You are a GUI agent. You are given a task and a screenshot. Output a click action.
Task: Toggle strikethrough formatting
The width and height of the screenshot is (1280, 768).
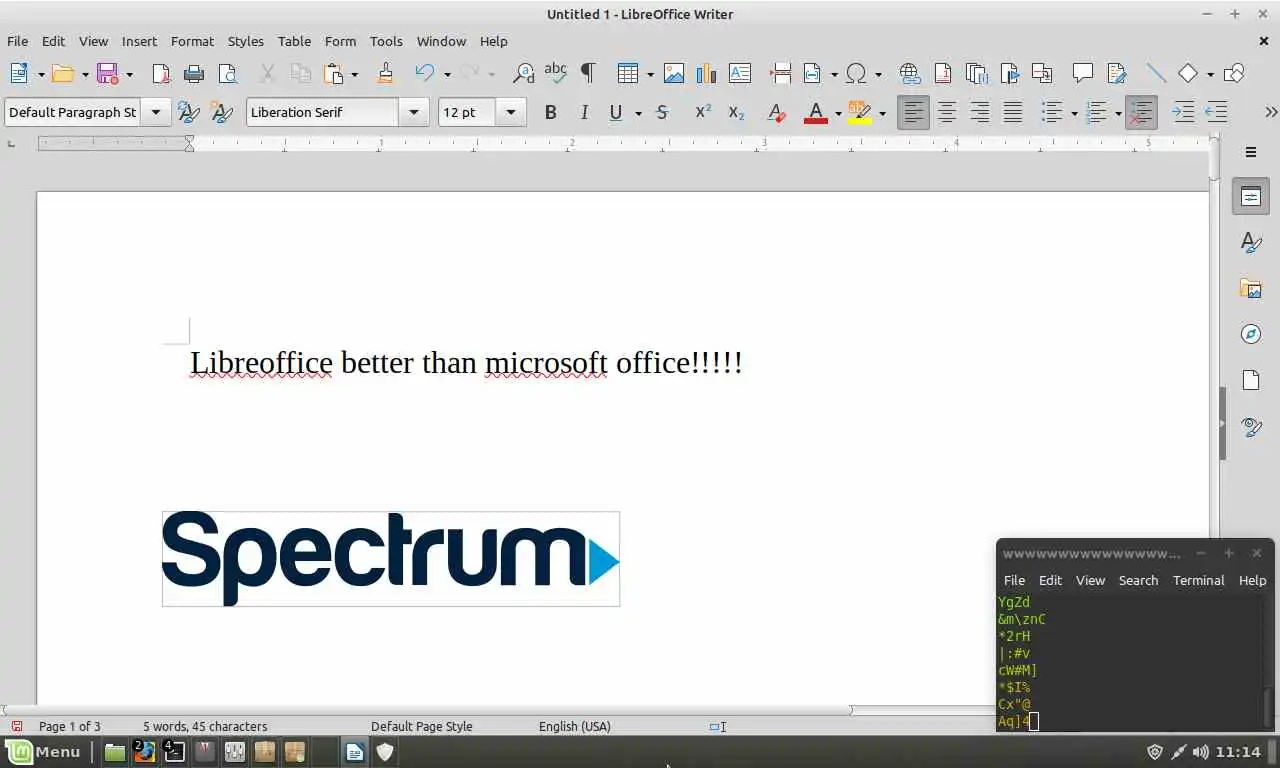click(x=662, y=112)
